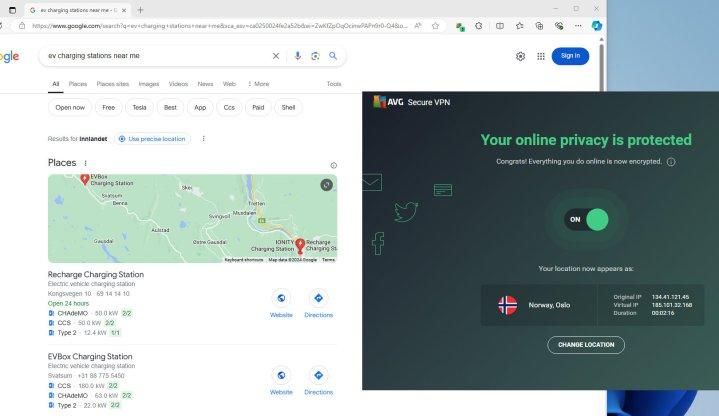The image size is (719, 416).
Task: Apply the Shell filter chip
Action: [x=288, y=107]
